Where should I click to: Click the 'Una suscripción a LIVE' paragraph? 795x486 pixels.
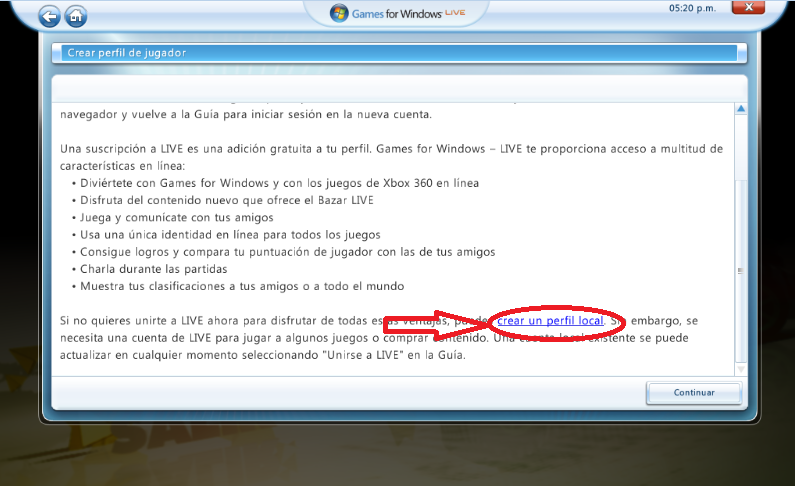(x=391, y=157)
